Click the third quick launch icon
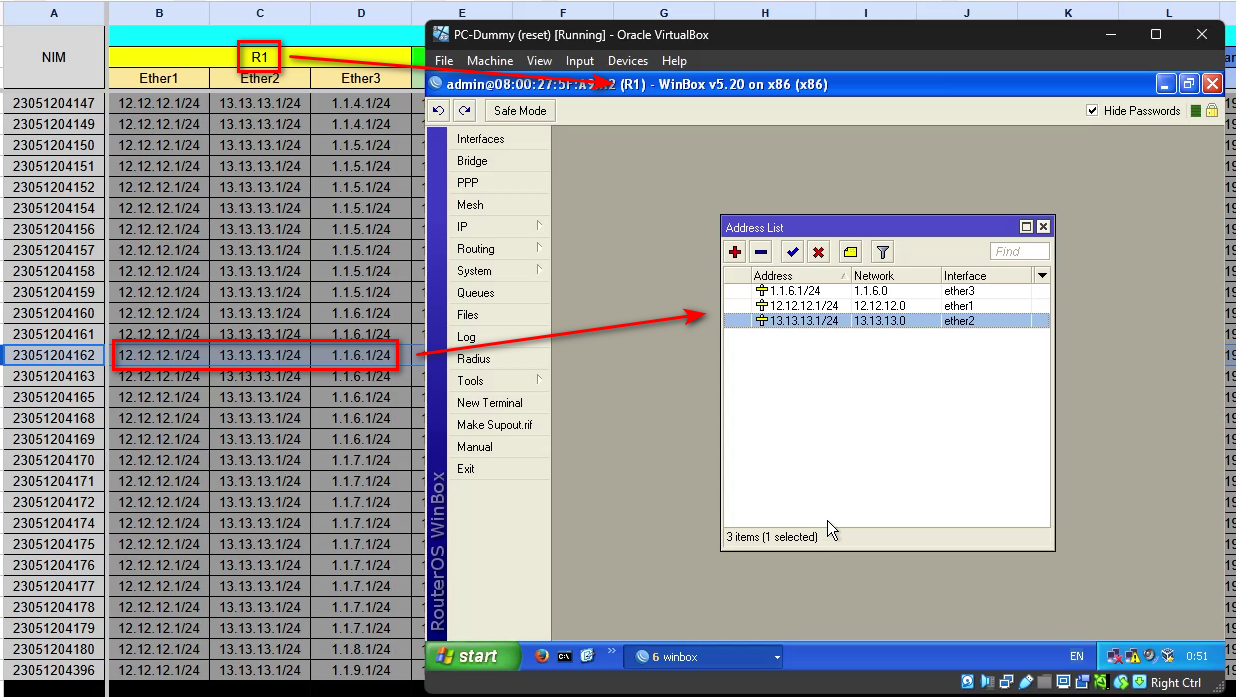The height and width of the screenshot is (697, 1236). pyautogui.click(x=587, y=656)
